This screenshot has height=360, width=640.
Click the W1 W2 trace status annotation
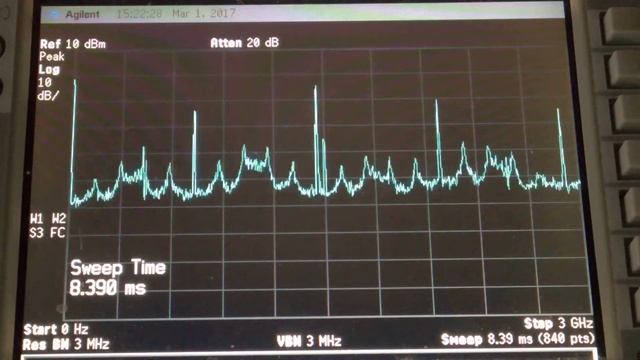(x=48, y=219)
